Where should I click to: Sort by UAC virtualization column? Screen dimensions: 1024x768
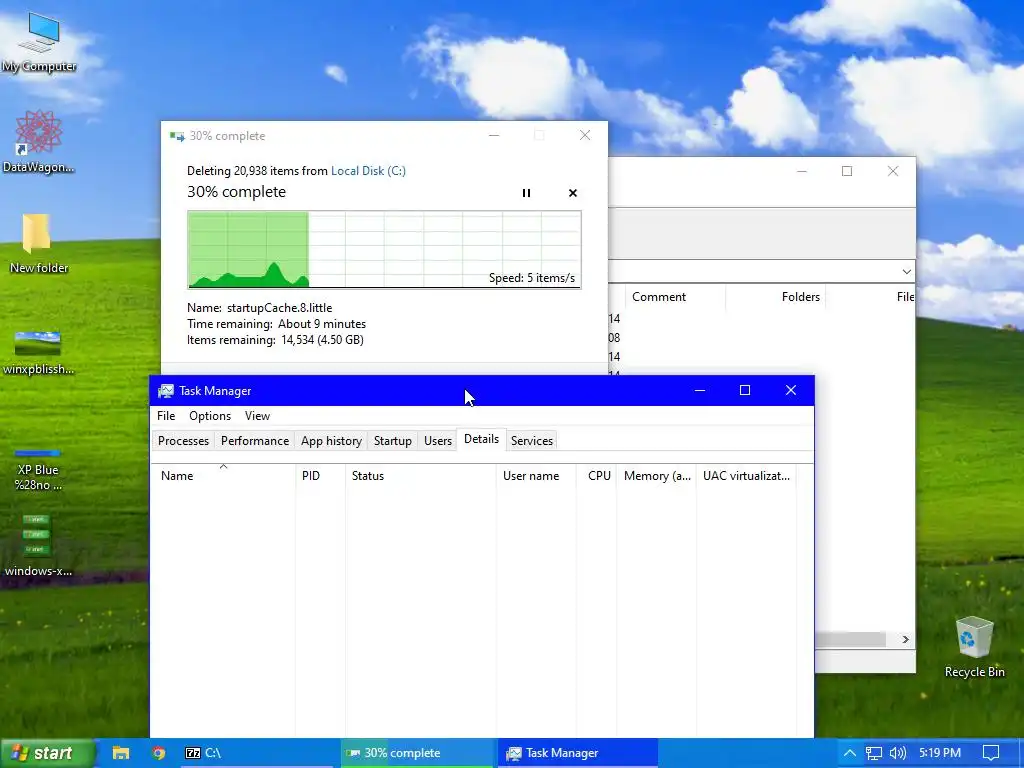(x=746, y=475)
